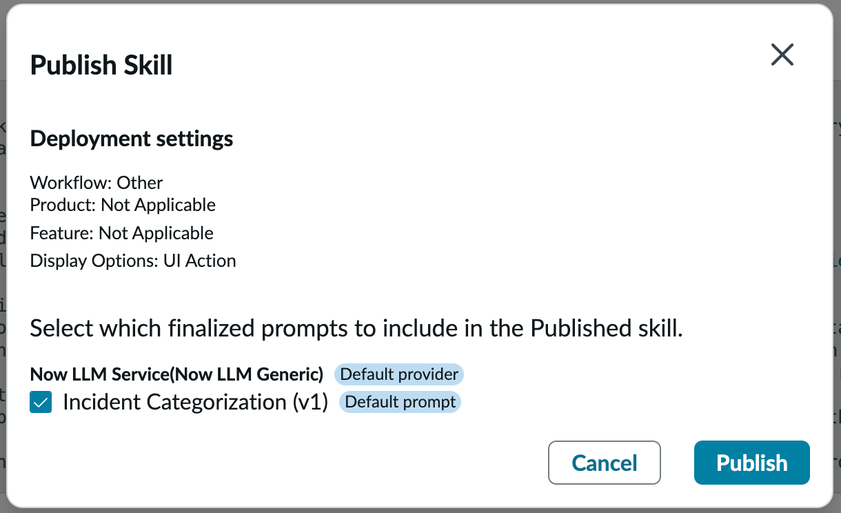Click the Feature: Not Applicable line

click(121, 233)
